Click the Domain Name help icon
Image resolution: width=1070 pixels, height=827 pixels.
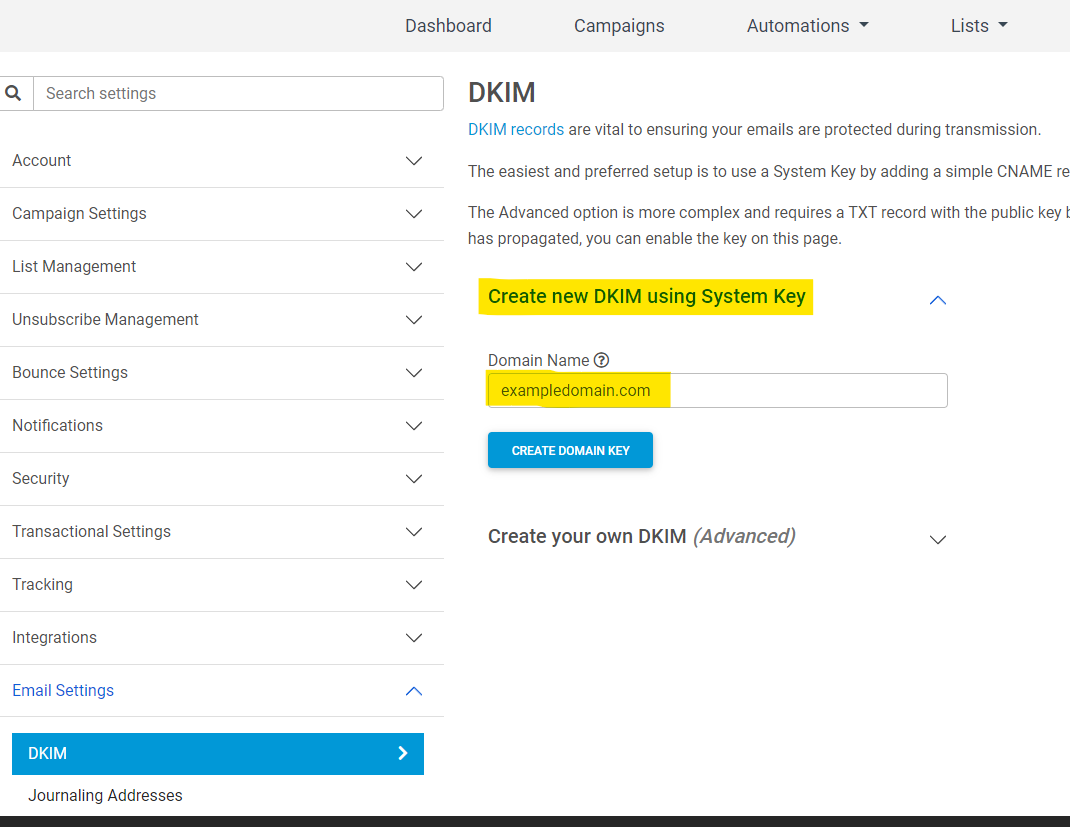click(x=601, y=360)
